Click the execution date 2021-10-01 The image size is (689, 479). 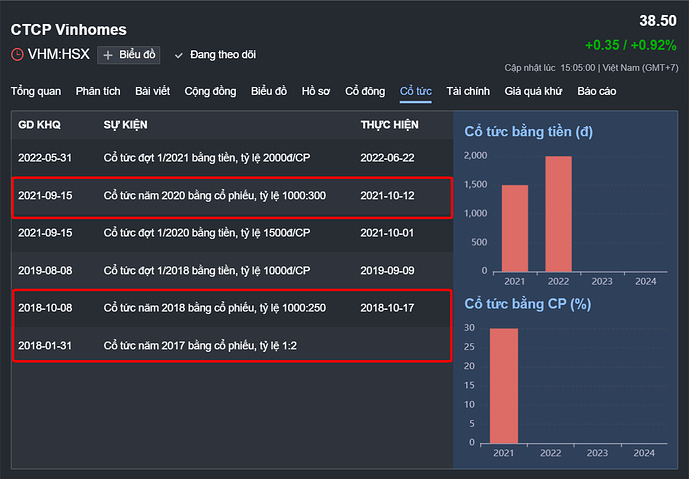387,233
